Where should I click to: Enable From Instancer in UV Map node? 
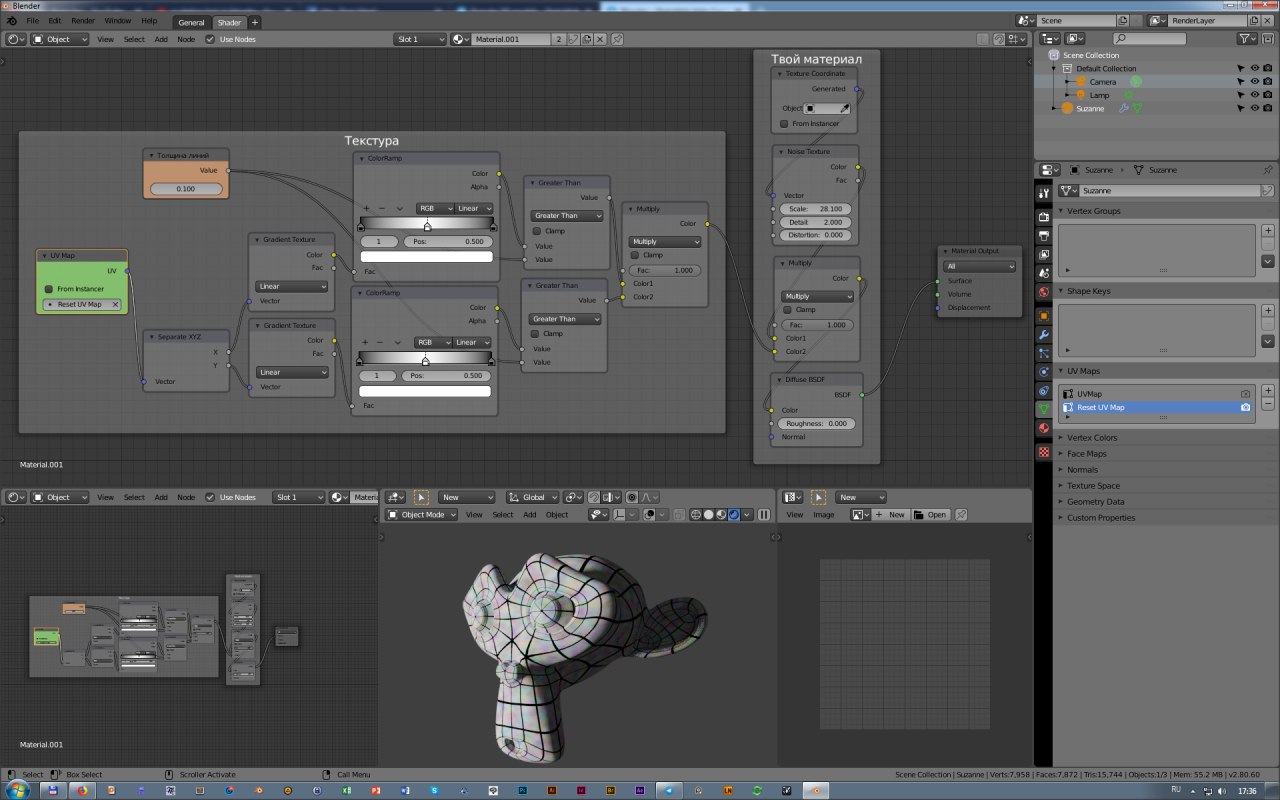49,289
